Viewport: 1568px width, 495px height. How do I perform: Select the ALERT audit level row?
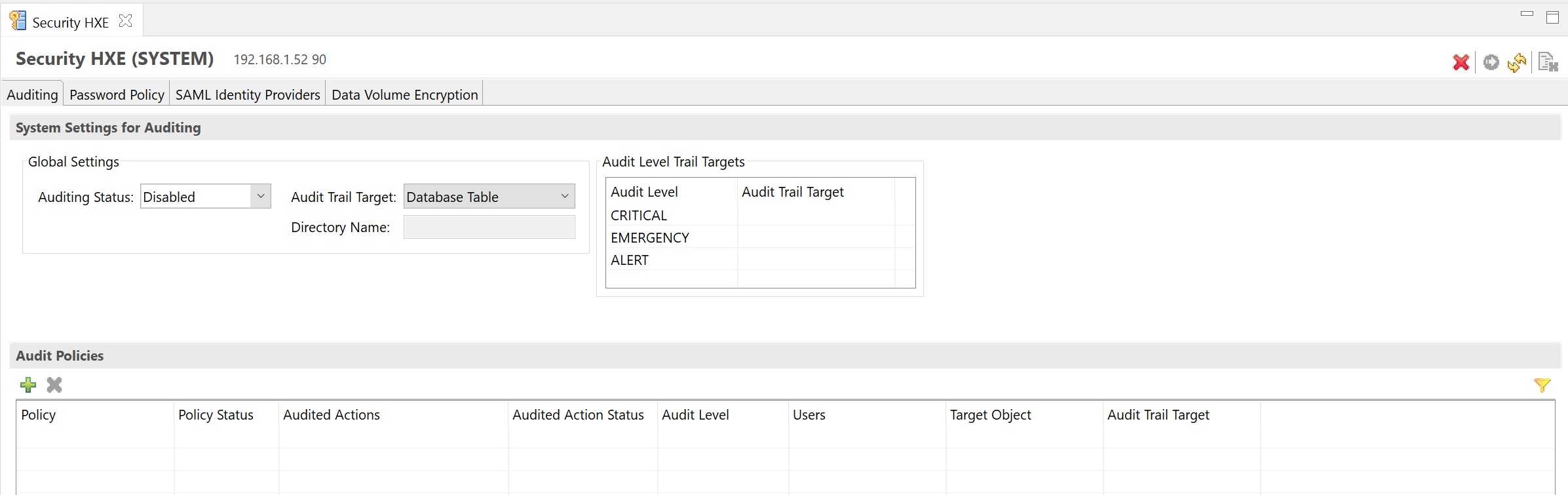pos(630,260)
